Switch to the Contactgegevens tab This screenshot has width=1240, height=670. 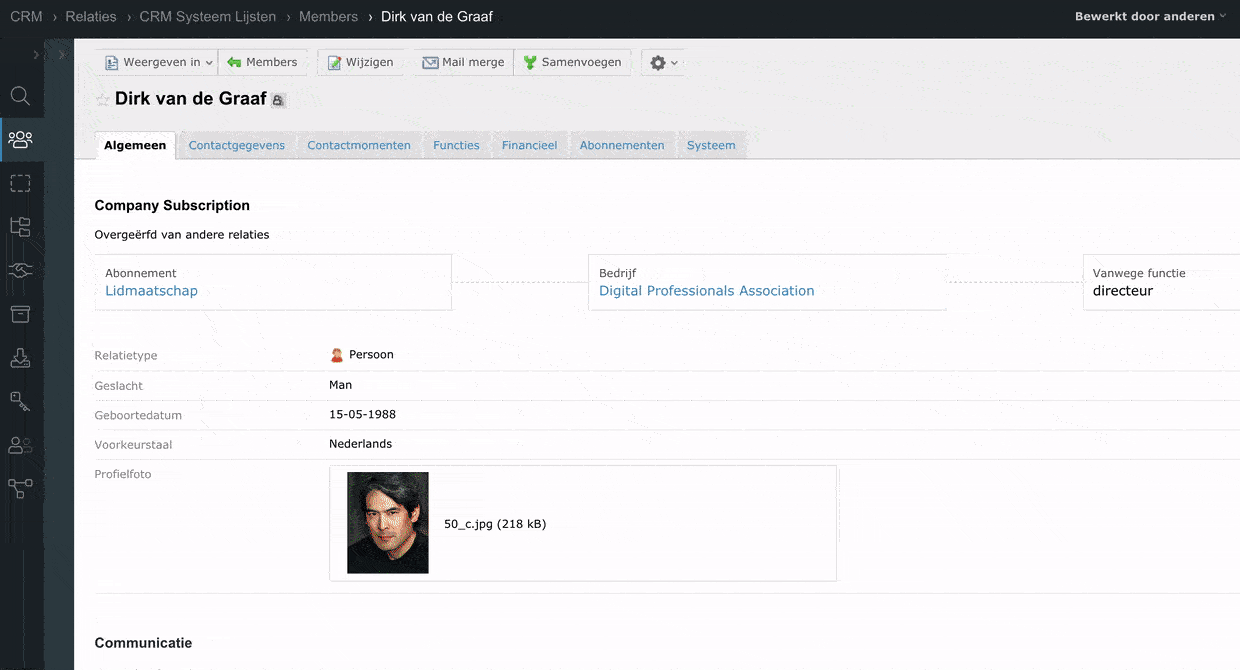236,145
